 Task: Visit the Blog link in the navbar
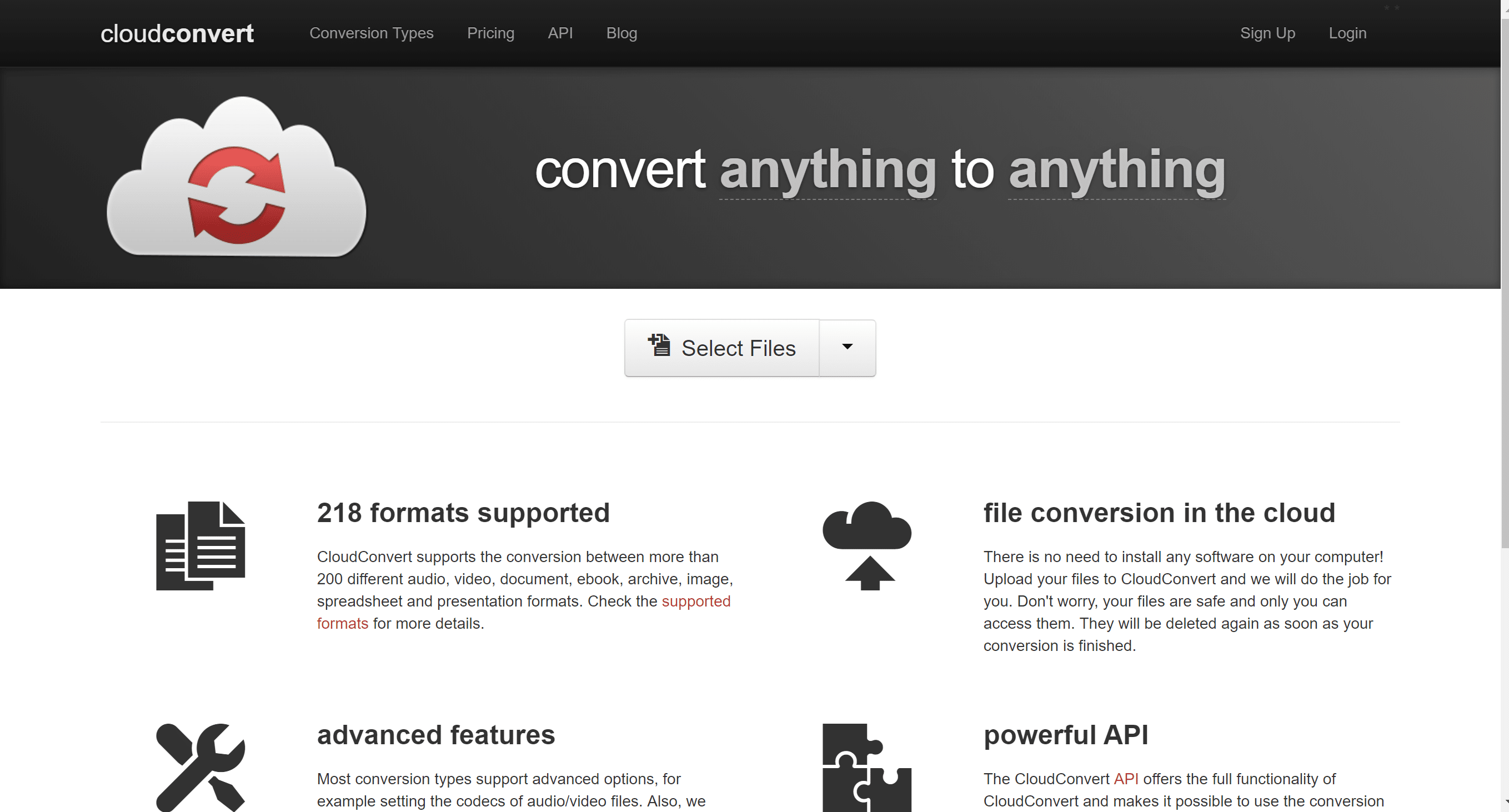tap(621, 33)
